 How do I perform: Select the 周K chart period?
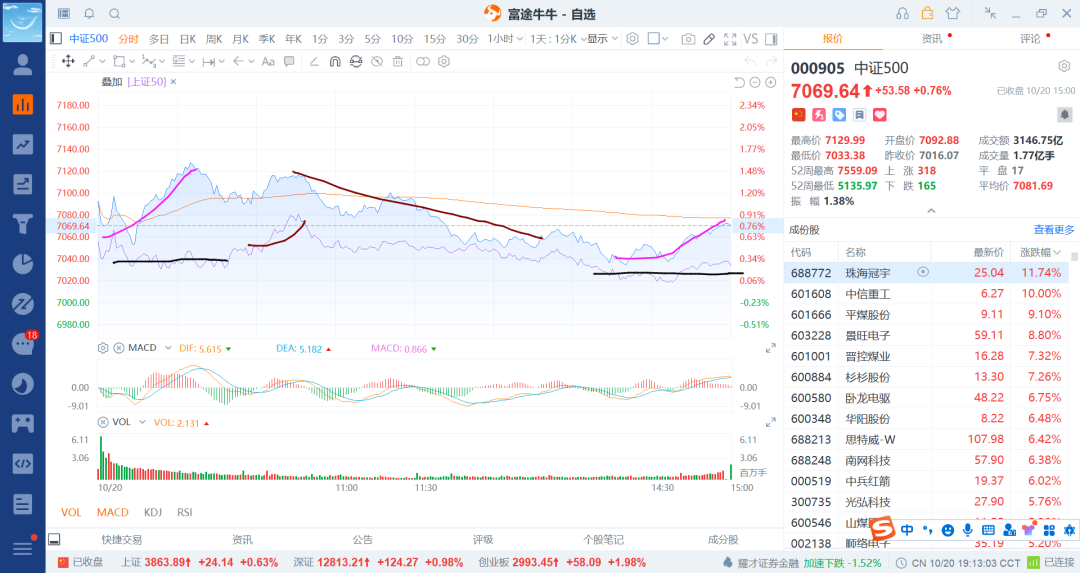pyautogui.click(x=214, y=39)
